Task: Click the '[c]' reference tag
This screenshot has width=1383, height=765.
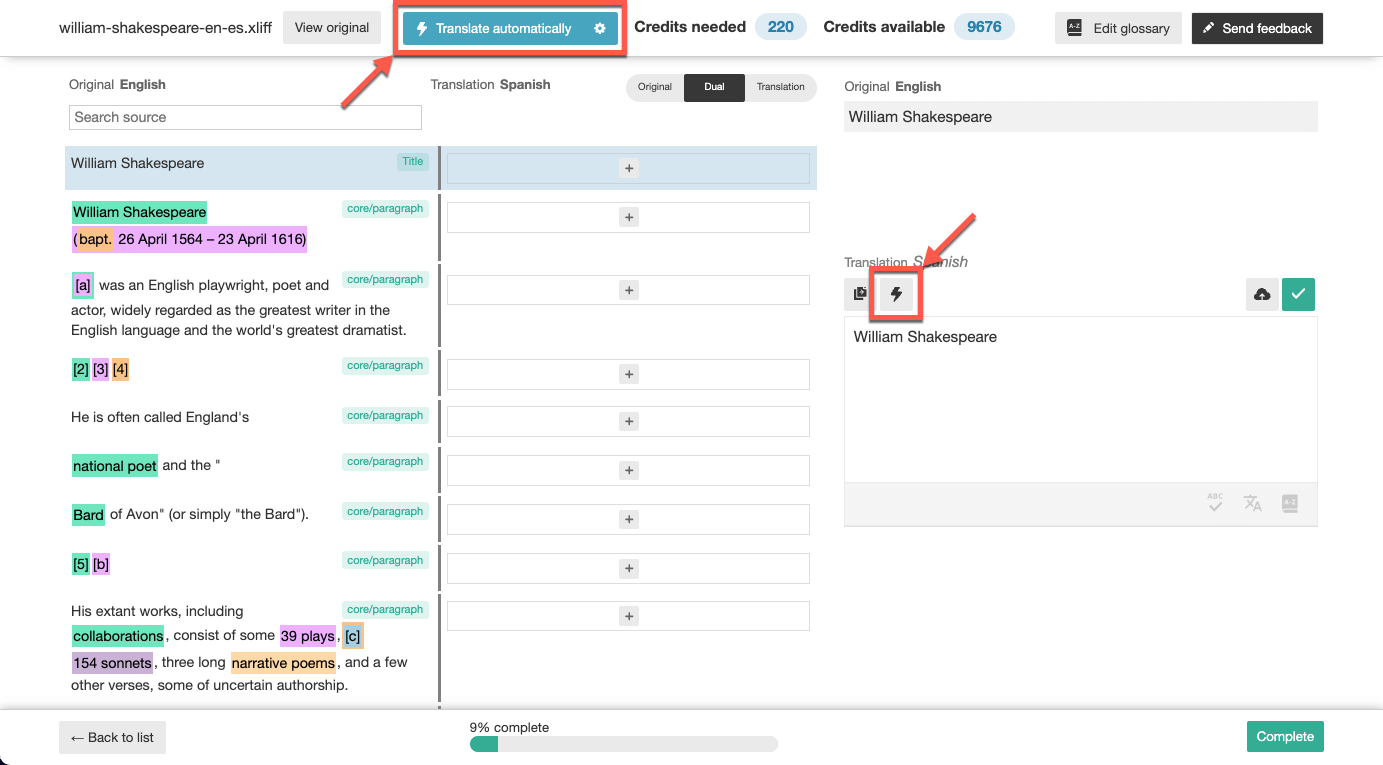Action: [352, 636]
